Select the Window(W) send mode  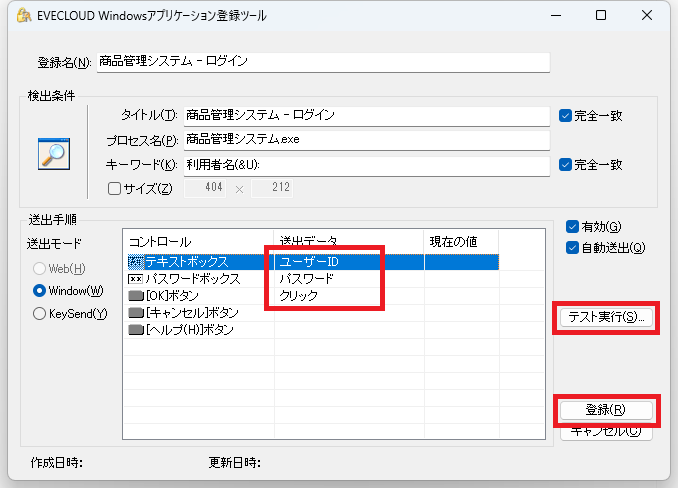40,291
